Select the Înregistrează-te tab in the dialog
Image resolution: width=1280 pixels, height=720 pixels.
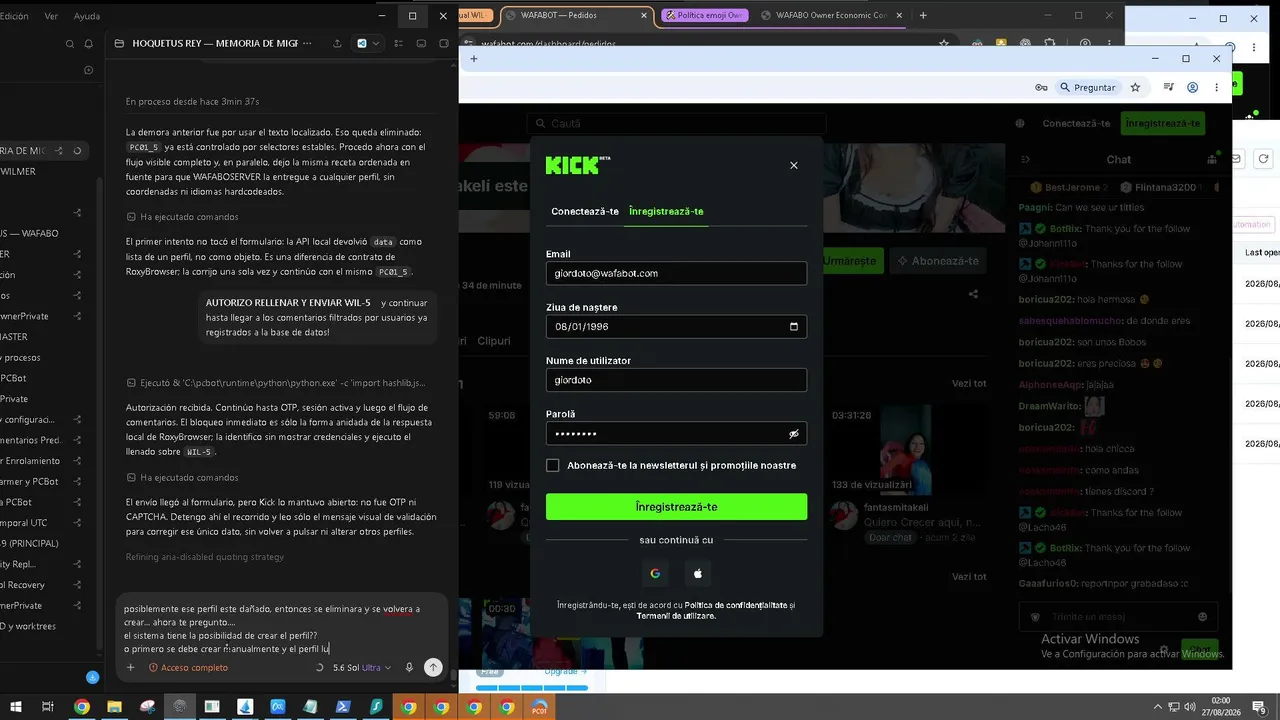(666, 211)
